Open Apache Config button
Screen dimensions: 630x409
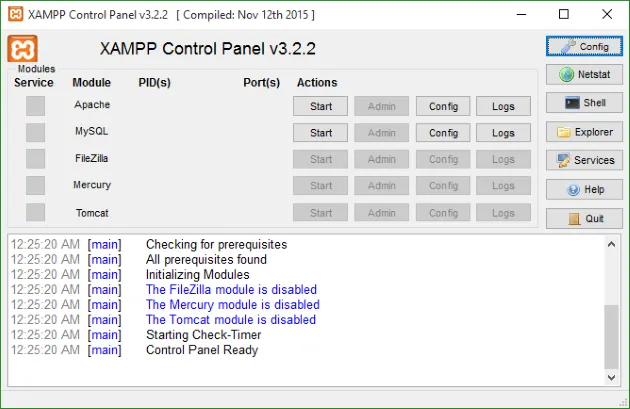click(x=443, y=106)
